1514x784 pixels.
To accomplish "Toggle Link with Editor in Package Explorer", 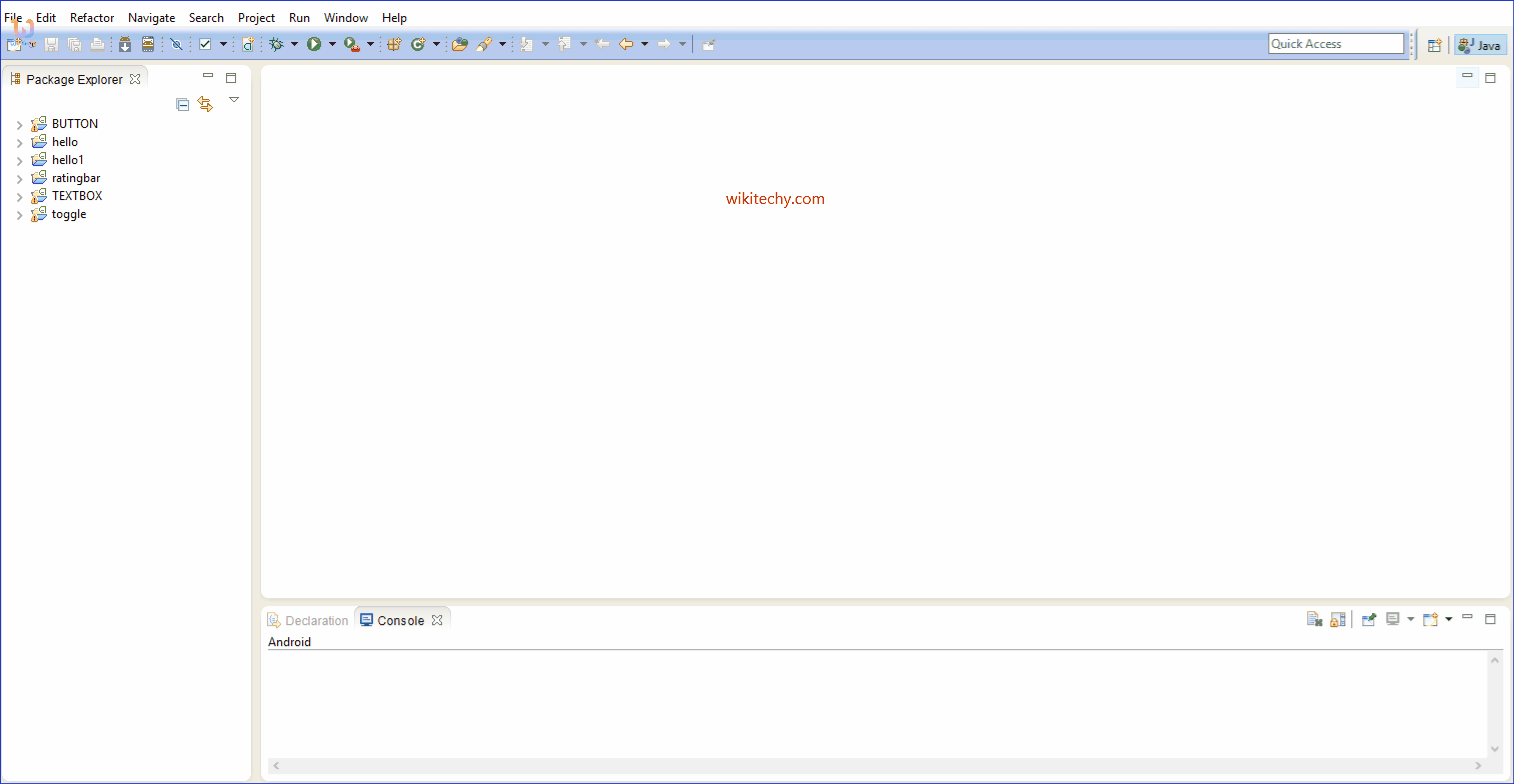I will [x=205, y=103].
